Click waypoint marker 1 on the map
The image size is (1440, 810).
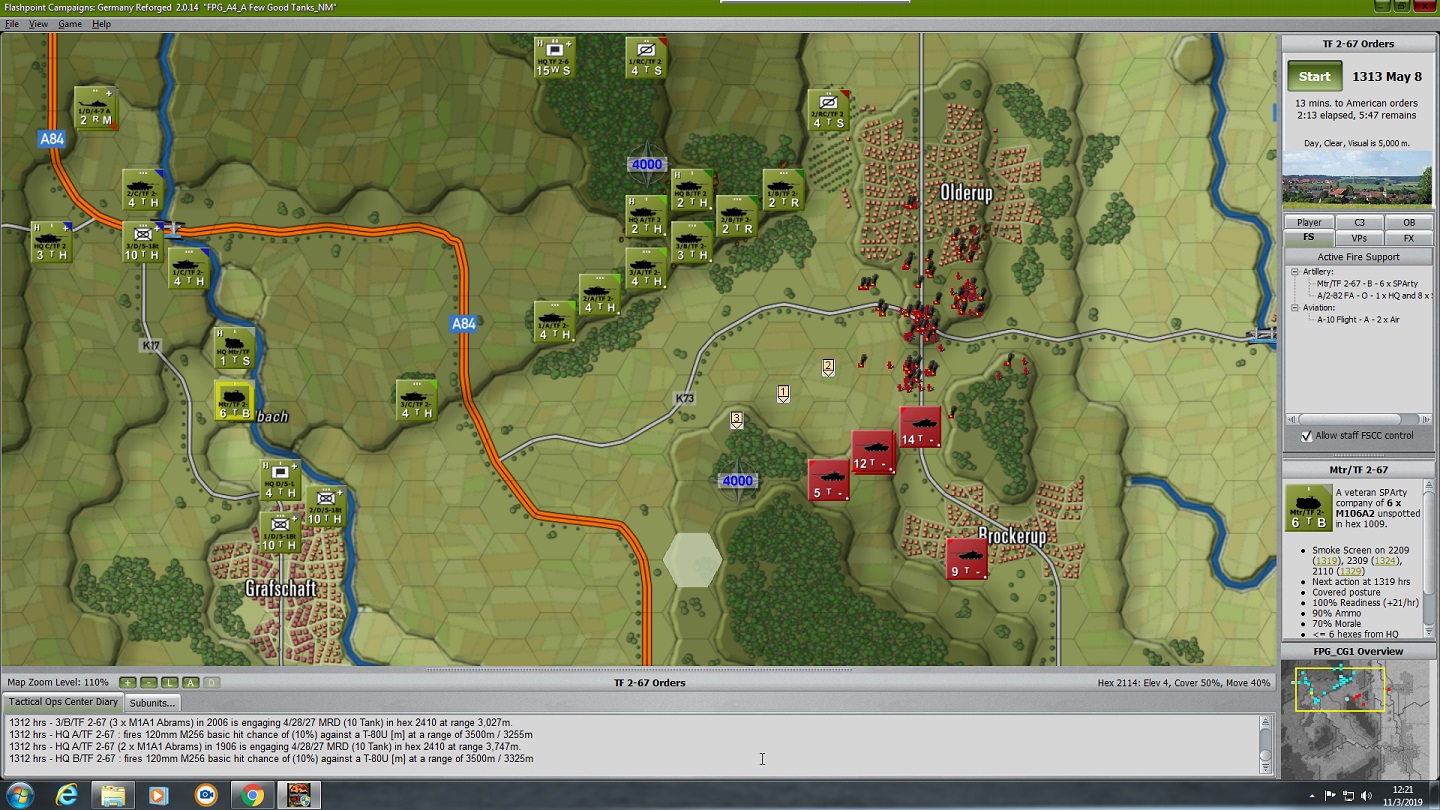pyautogui.click(x=783, y=394)
